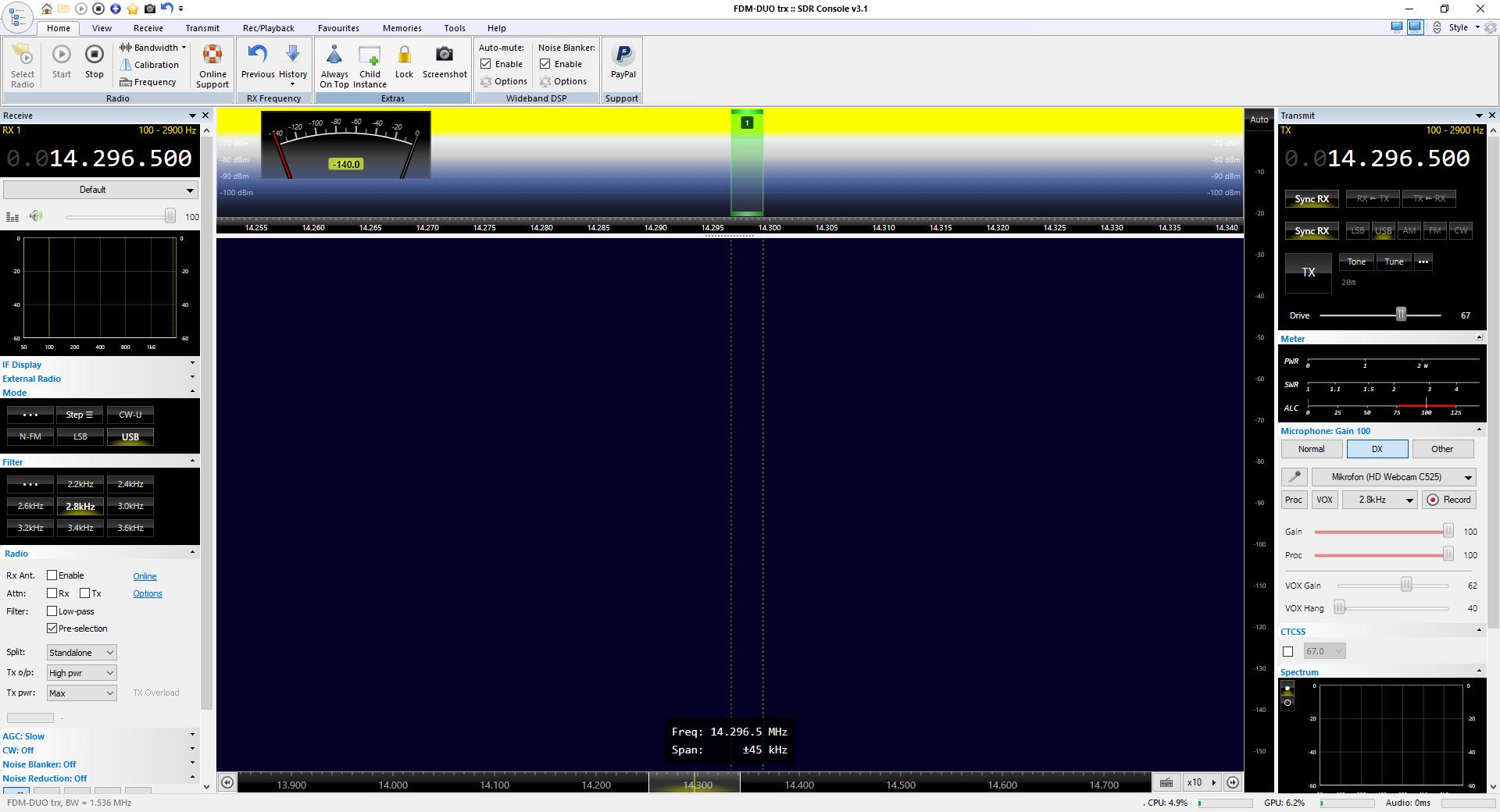The width and height of the screenshot is (1500, 812).
Task: Click the Options link in Radio panel
Action: [x=147, y=593]
